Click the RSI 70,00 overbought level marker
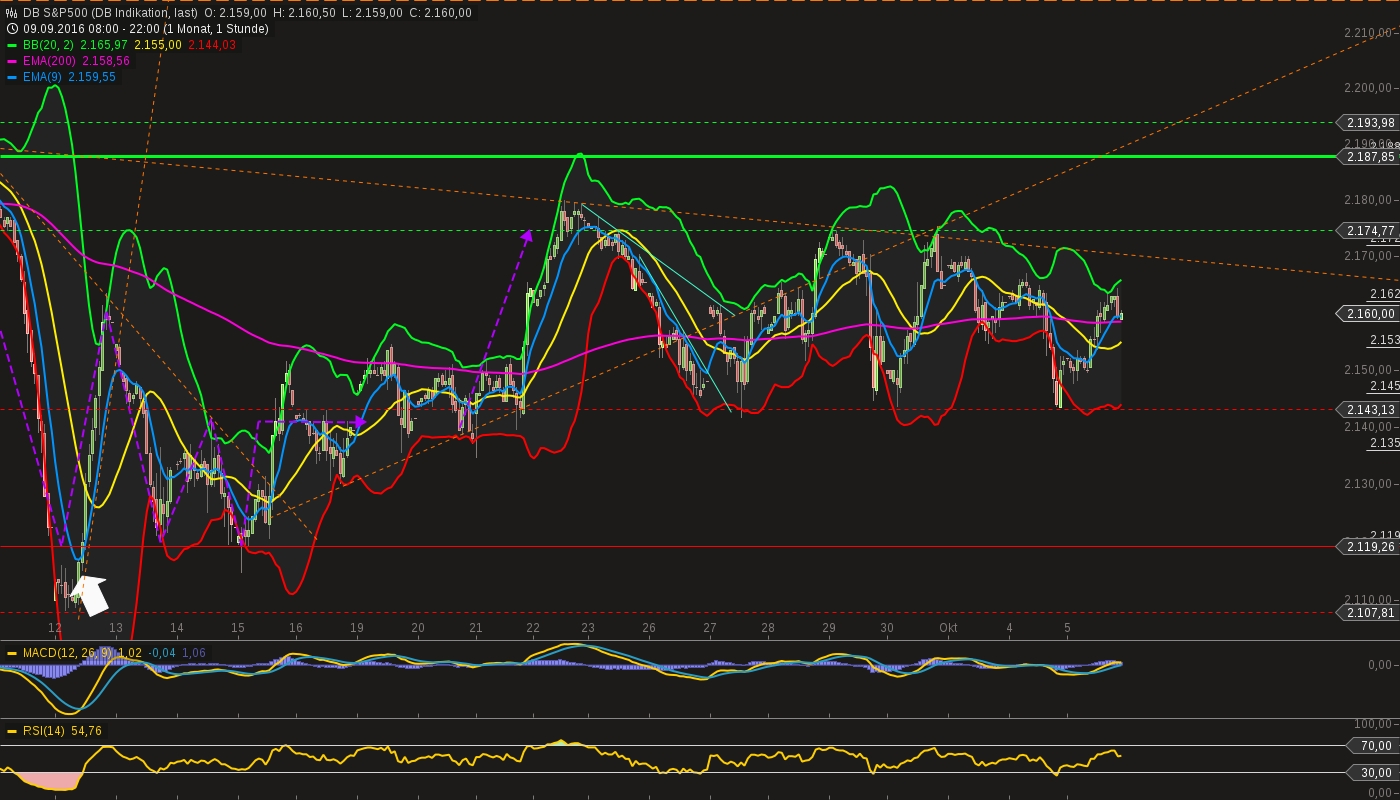This screenshot has height=800, width=1400. (1374, 746)
